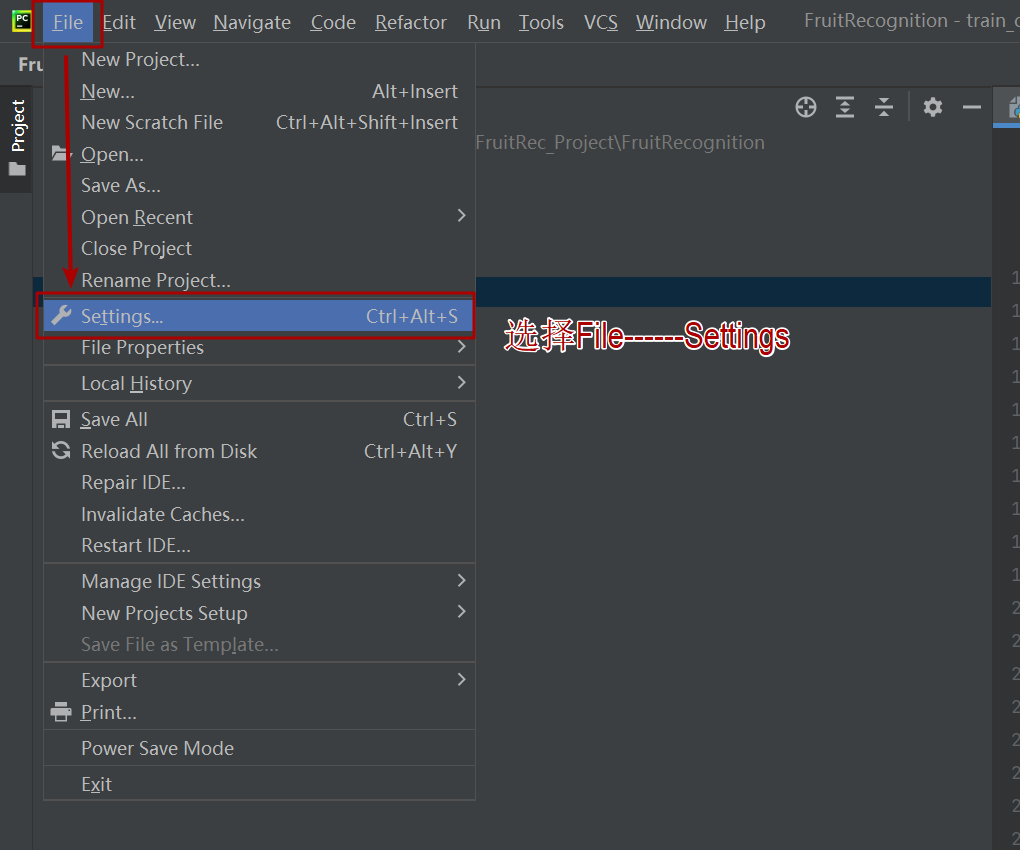Open Project panel gear options icon
Viewport: 1020px width, 850px height.
coord(932,107)
